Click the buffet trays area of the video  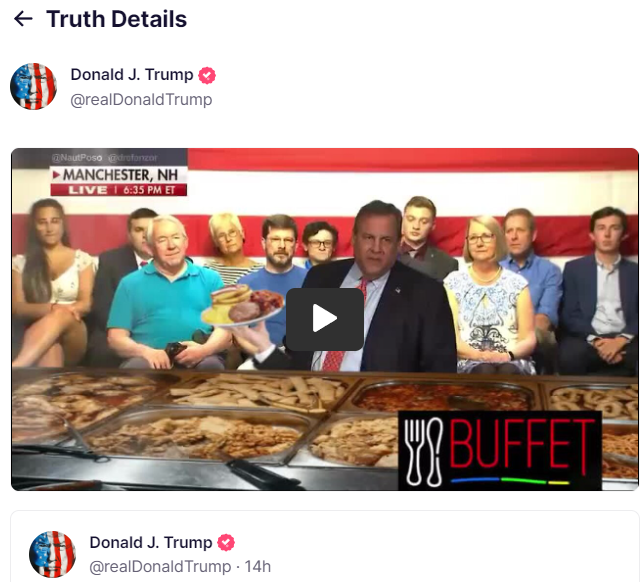point(205,427)
